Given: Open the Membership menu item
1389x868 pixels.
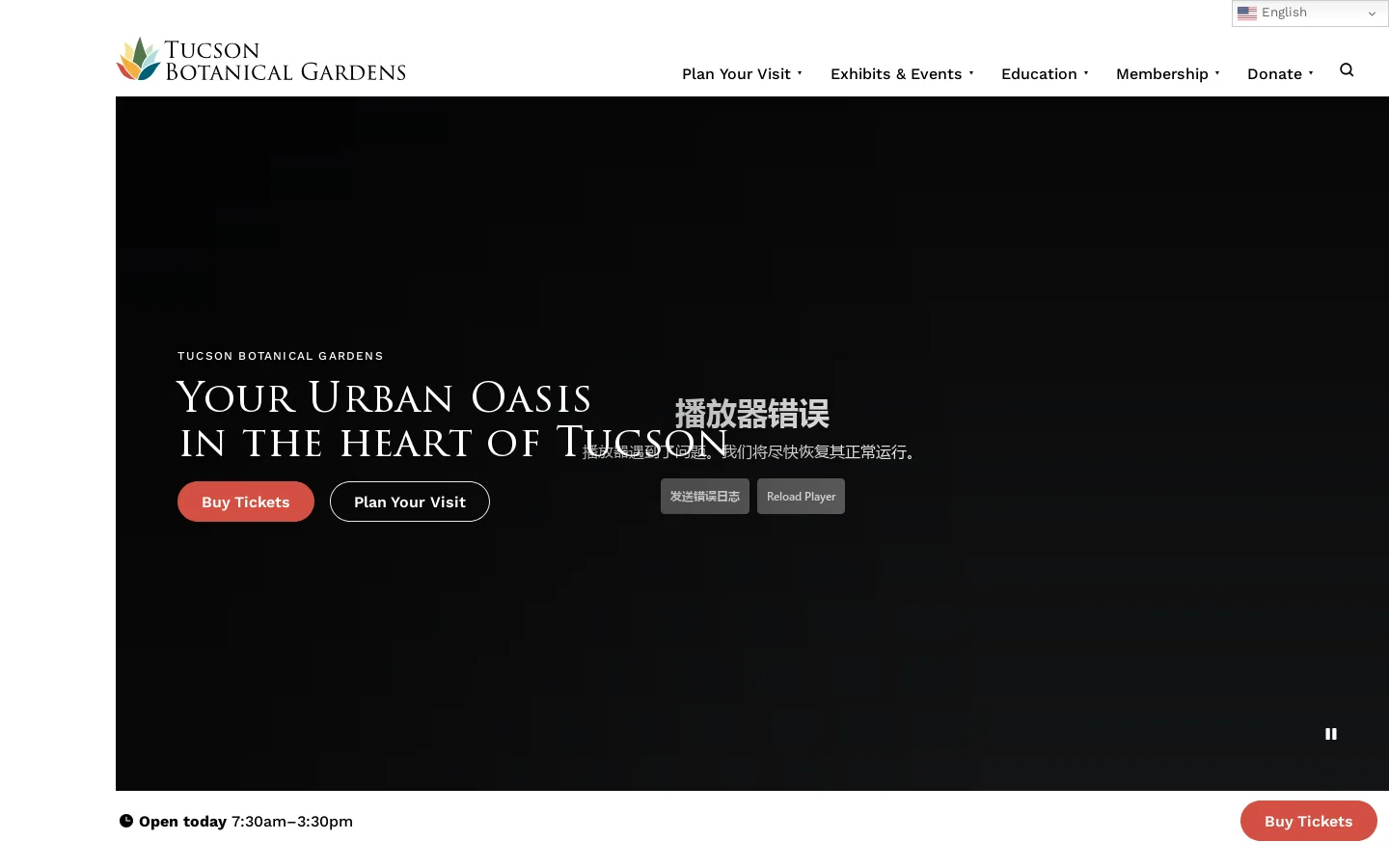Looking at the screenshot, I should 1162,74.
